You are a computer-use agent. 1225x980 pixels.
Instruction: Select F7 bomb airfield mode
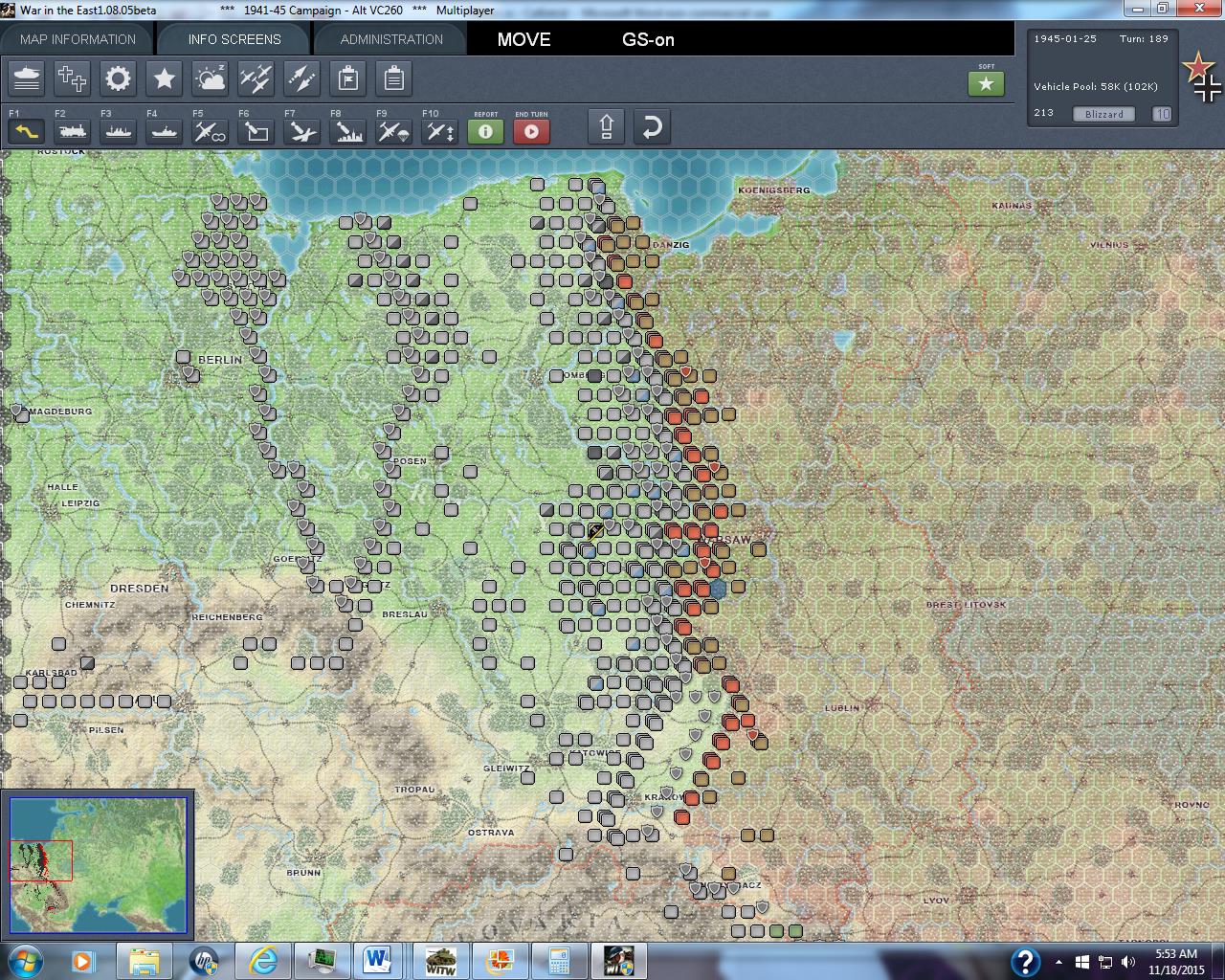coord(301,130)
